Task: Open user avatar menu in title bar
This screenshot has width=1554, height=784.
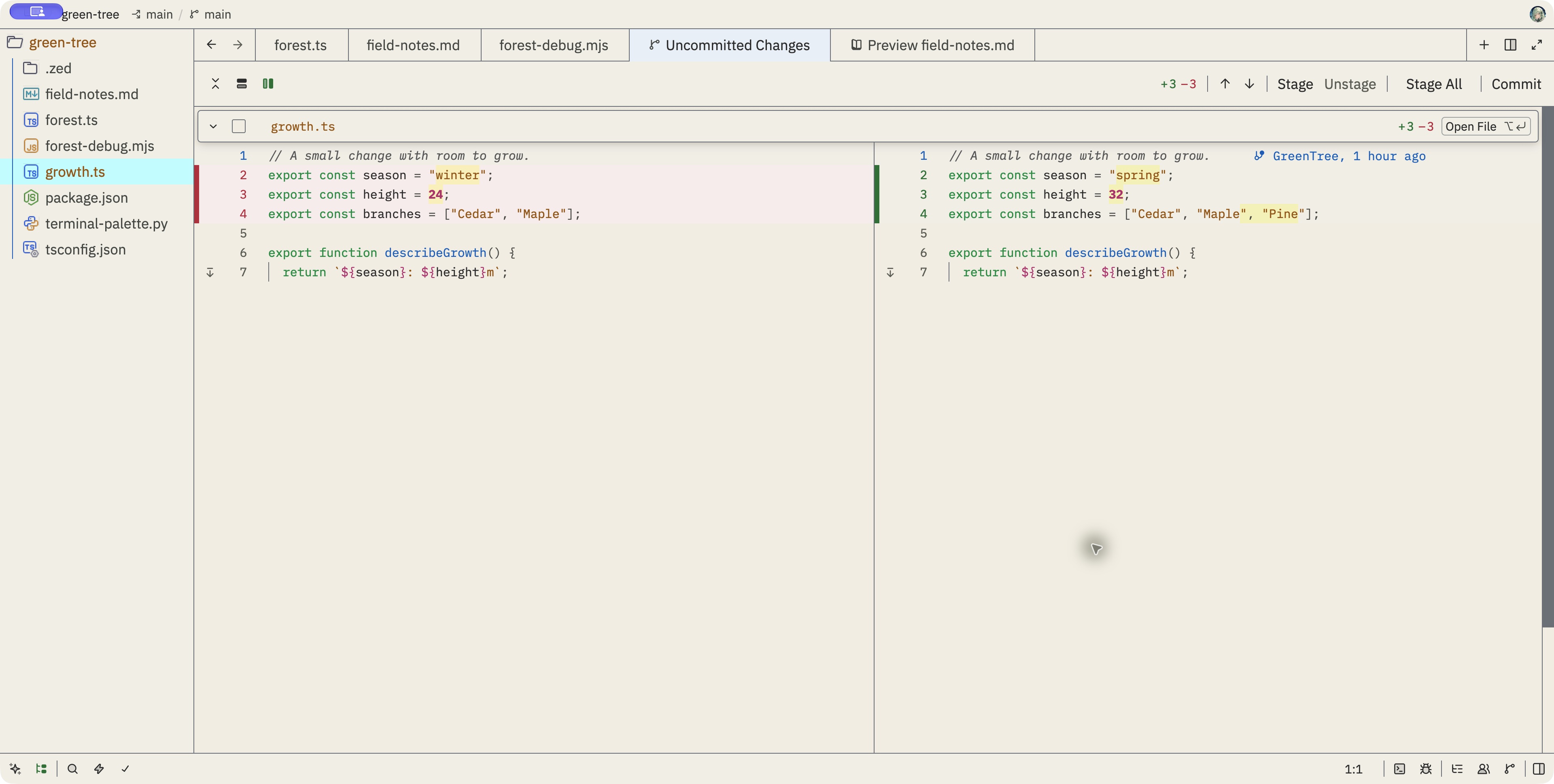Action: [x=1537, y=13]
